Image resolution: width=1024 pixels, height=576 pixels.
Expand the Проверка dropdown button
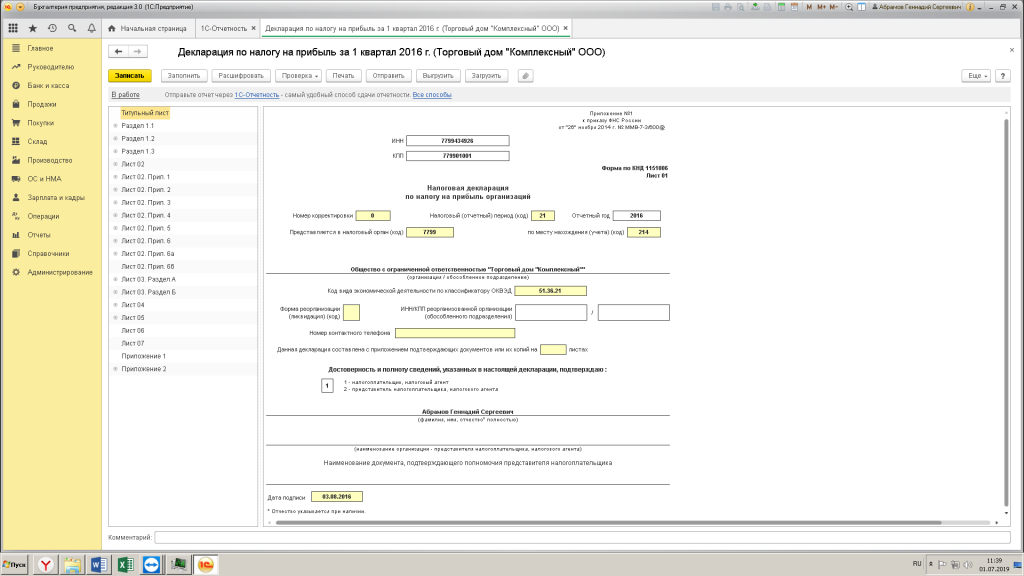(298, 75)
